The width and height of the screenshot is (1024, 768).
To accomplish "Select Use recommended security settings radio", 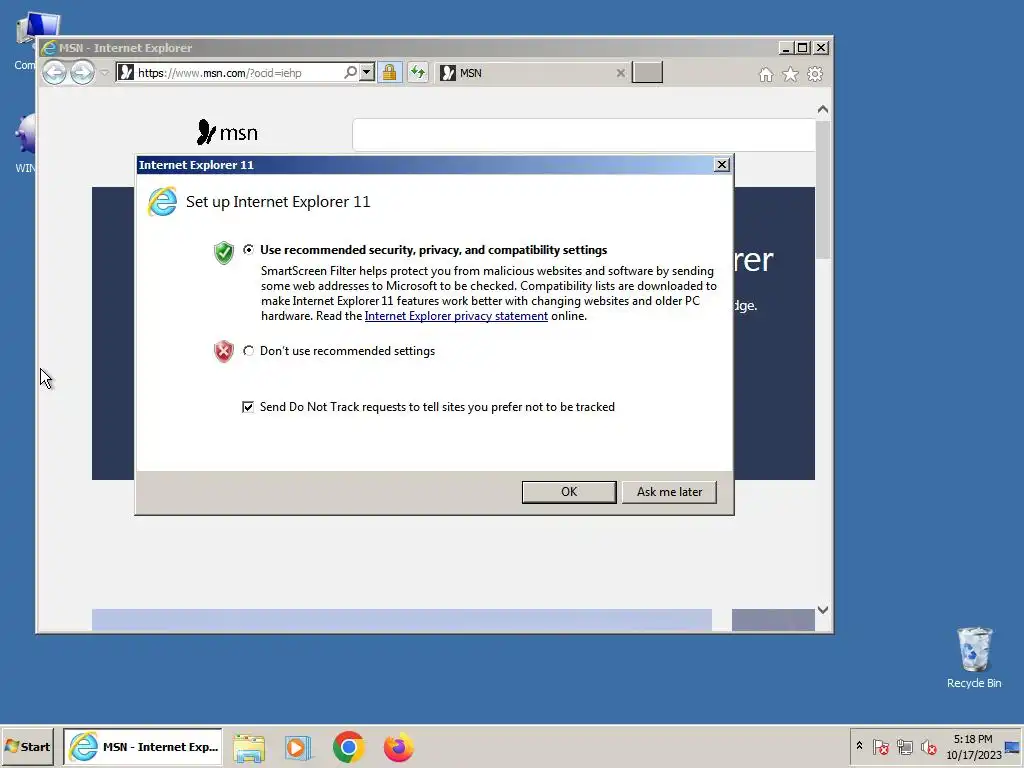I will pyautogui.click(x=248, y=249).
